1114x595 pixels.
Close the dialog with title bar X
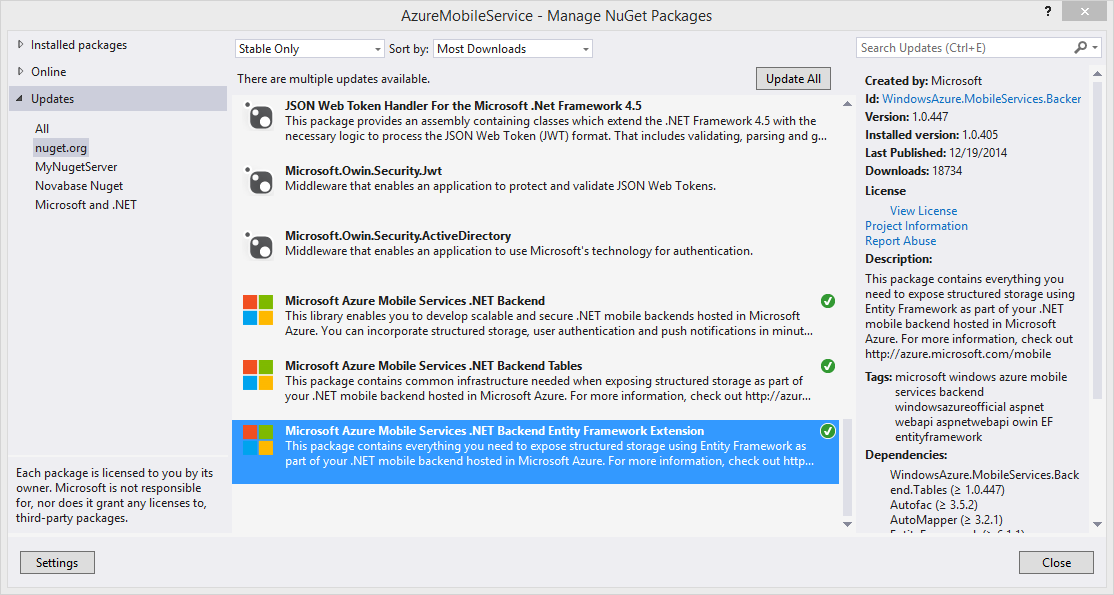tap(1084, 11)
